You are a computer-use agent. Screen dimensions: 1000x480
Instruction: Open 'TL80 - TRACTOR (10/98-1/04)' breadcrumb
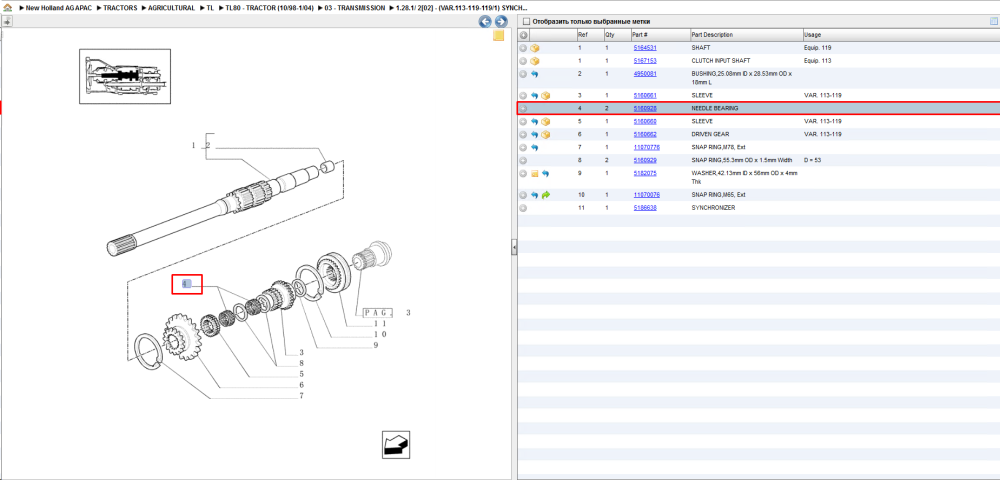pos(269,8)
